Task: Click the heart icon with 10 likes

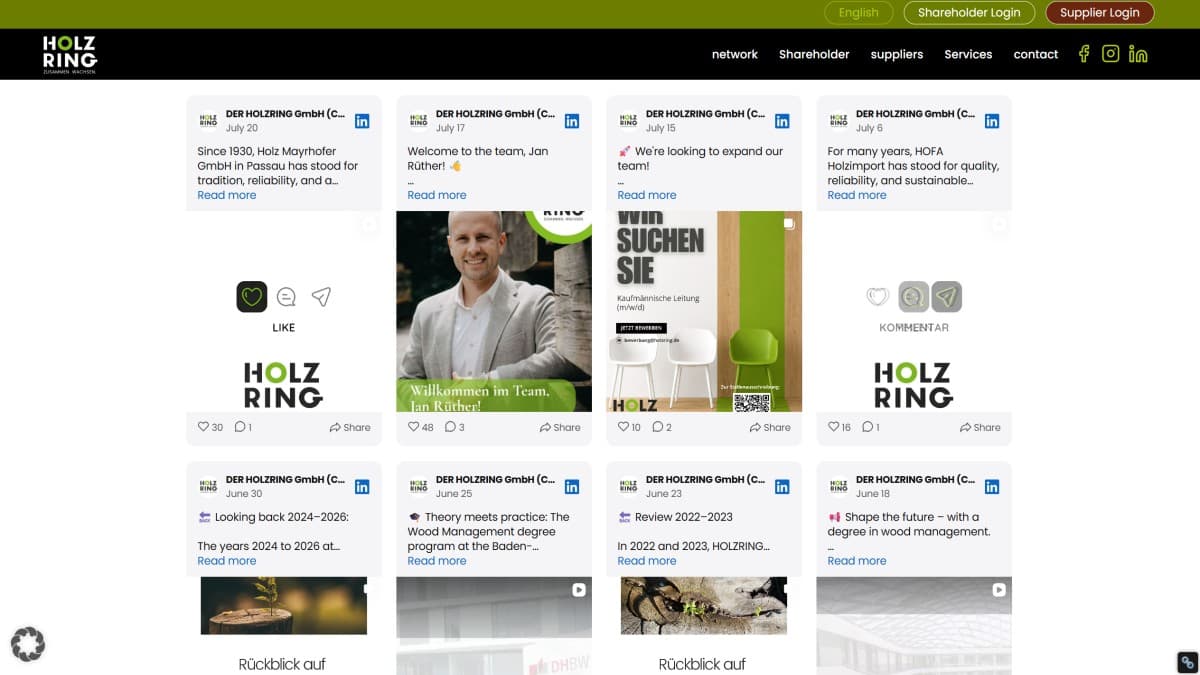Action: [624, 427]
